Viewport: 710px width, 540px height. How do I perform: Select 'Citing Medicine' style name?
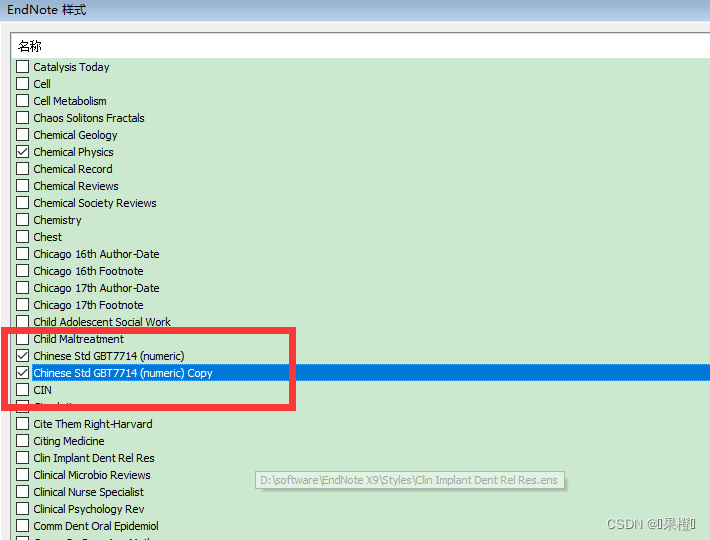click(69, 441)
